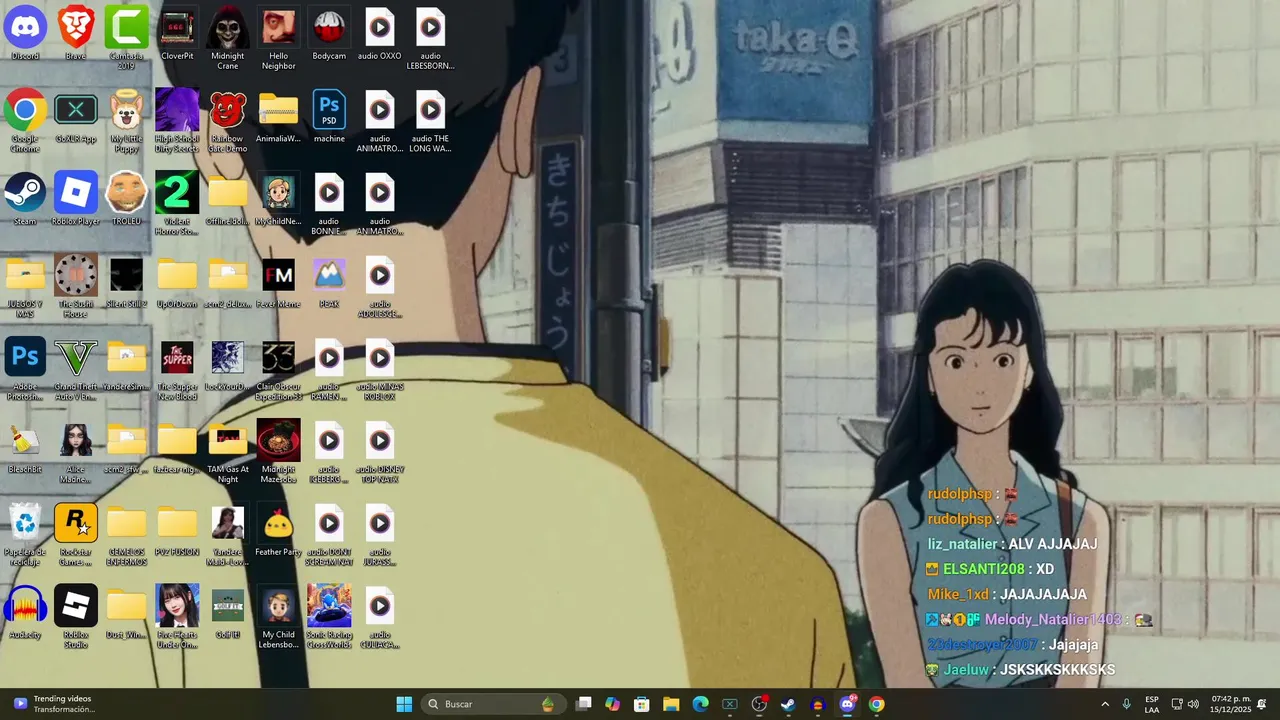Select the Alice Madness desktop icon

coord(76,452)
